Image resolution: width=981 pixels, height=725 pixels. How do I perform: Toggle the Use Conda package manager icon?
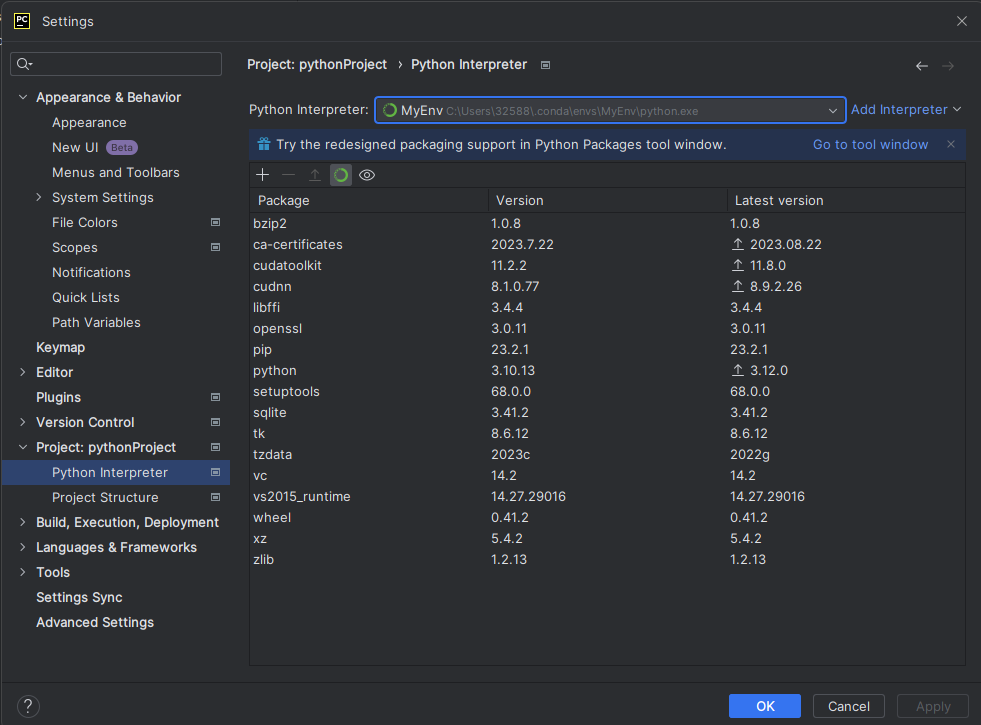tap(341, 175)
